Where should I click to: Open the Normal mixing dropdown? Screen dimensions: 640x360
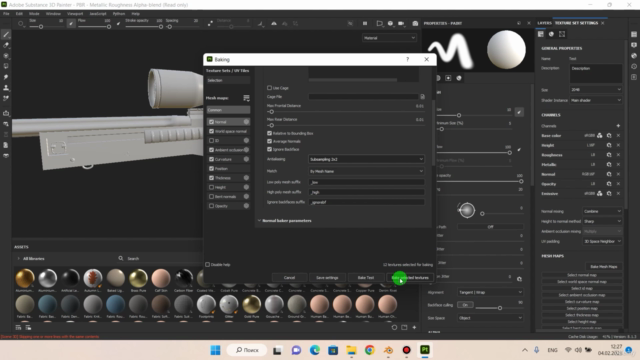click(602, 211)
